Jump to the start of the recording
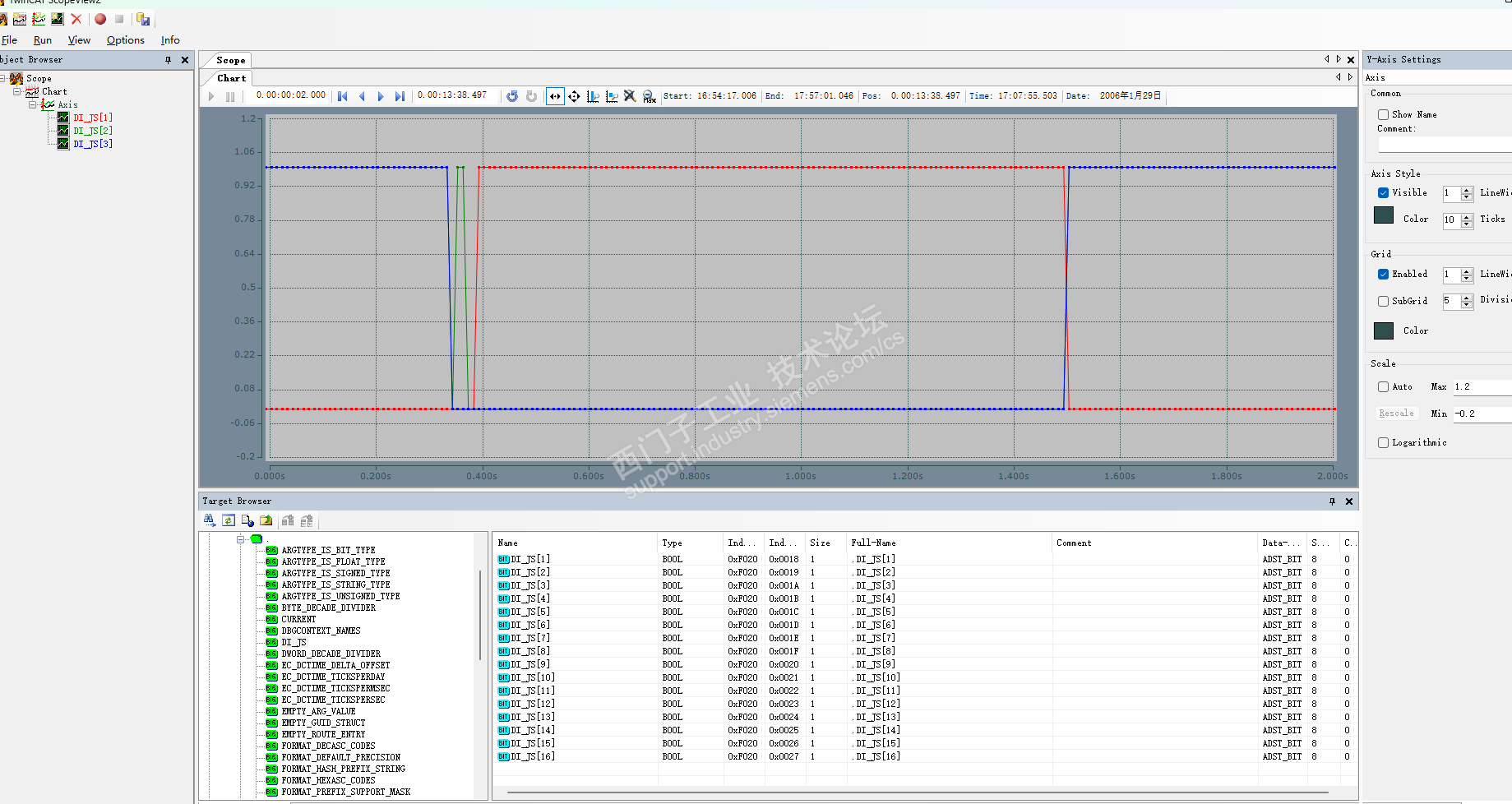The image size is (1512, 804). point(343,96)
